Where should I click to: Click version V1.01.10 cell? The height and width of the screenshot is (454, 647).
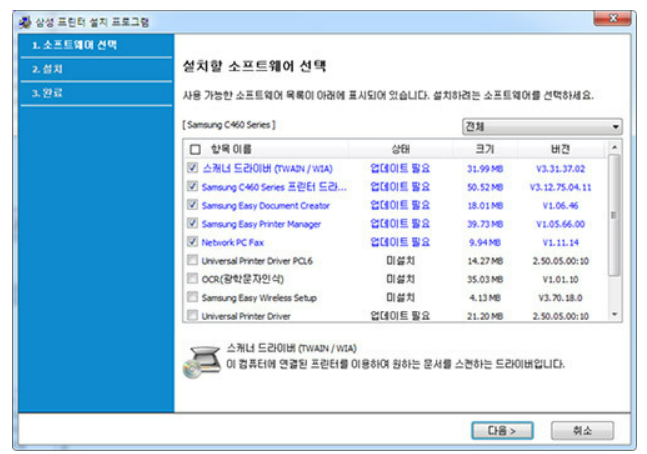pyautogui.click(x=560, y=279)
